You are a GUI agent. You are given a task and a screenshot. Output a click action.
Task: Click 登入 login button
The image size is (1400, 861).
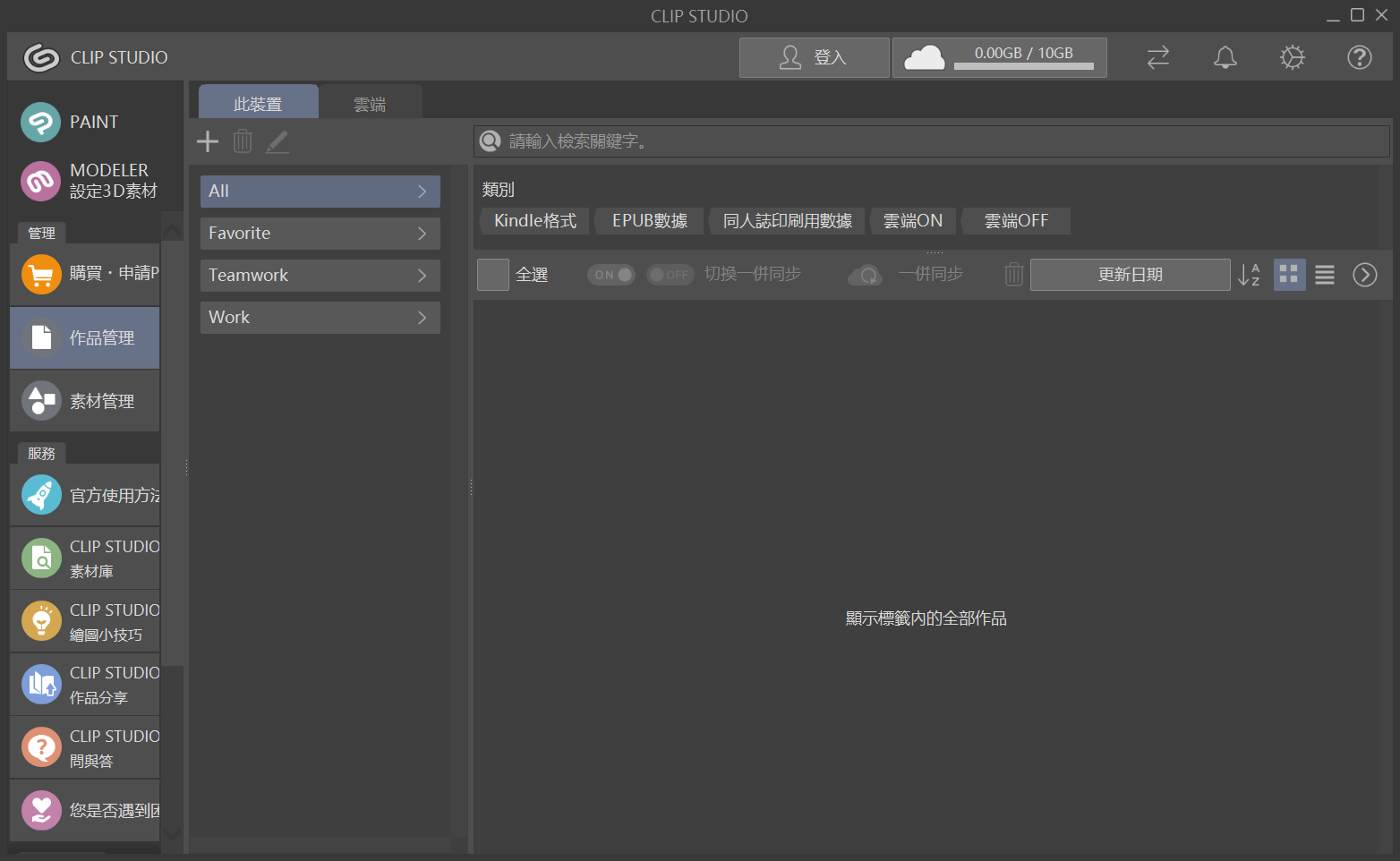coord(815,57)
